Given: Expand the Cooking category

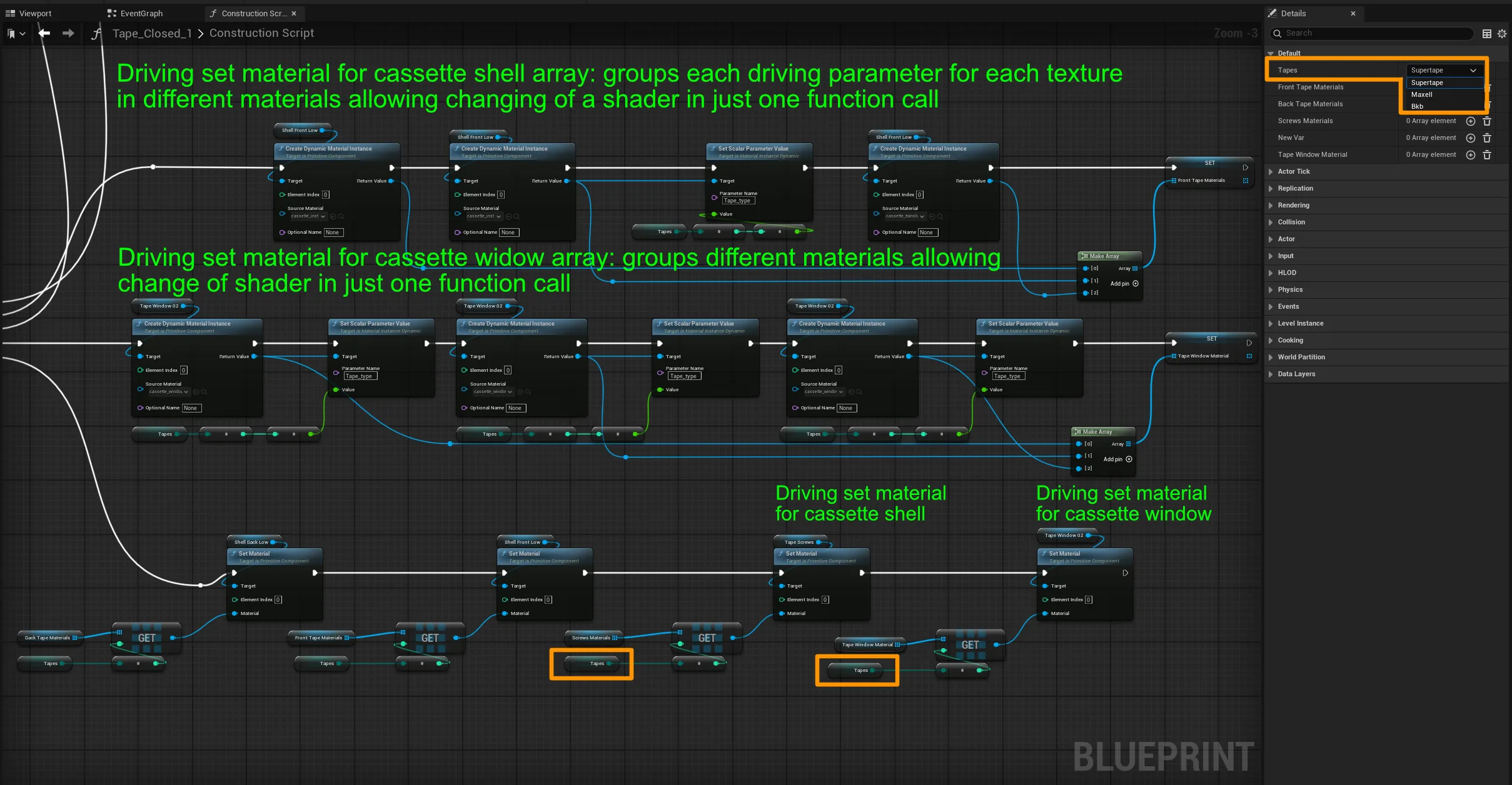Looking at the screenshot, I should (x=1271, y=340).
